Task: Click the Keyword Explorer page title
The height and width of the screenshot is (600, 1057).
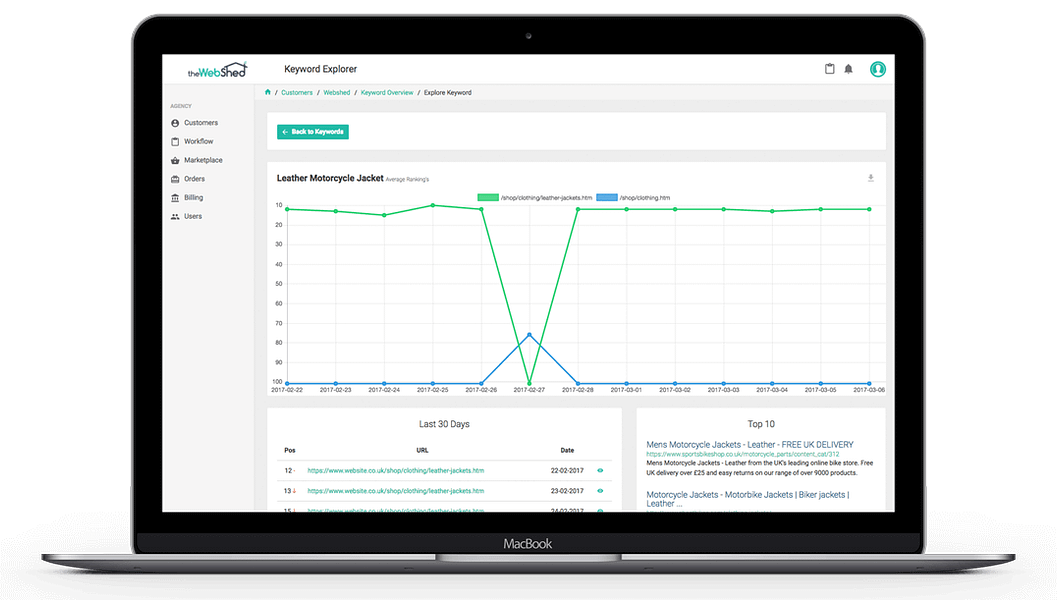Action: coord(320,69)
